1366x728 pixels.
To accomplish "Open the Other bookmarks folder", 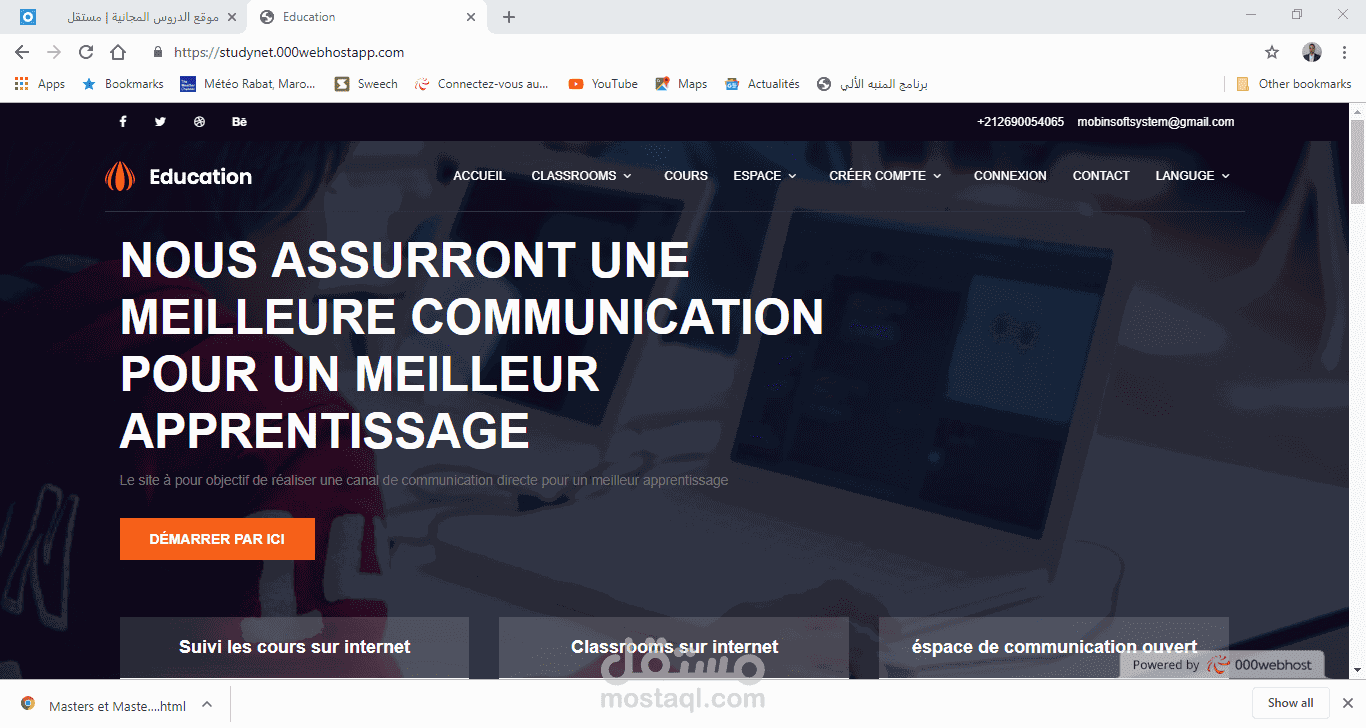I will (1294, 84).
